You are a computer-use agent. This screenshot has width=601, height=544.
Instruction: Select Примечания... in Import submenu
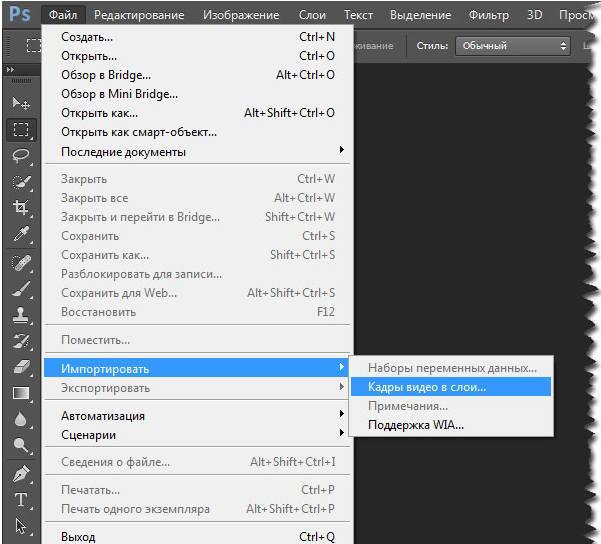[x=451, y=406]
